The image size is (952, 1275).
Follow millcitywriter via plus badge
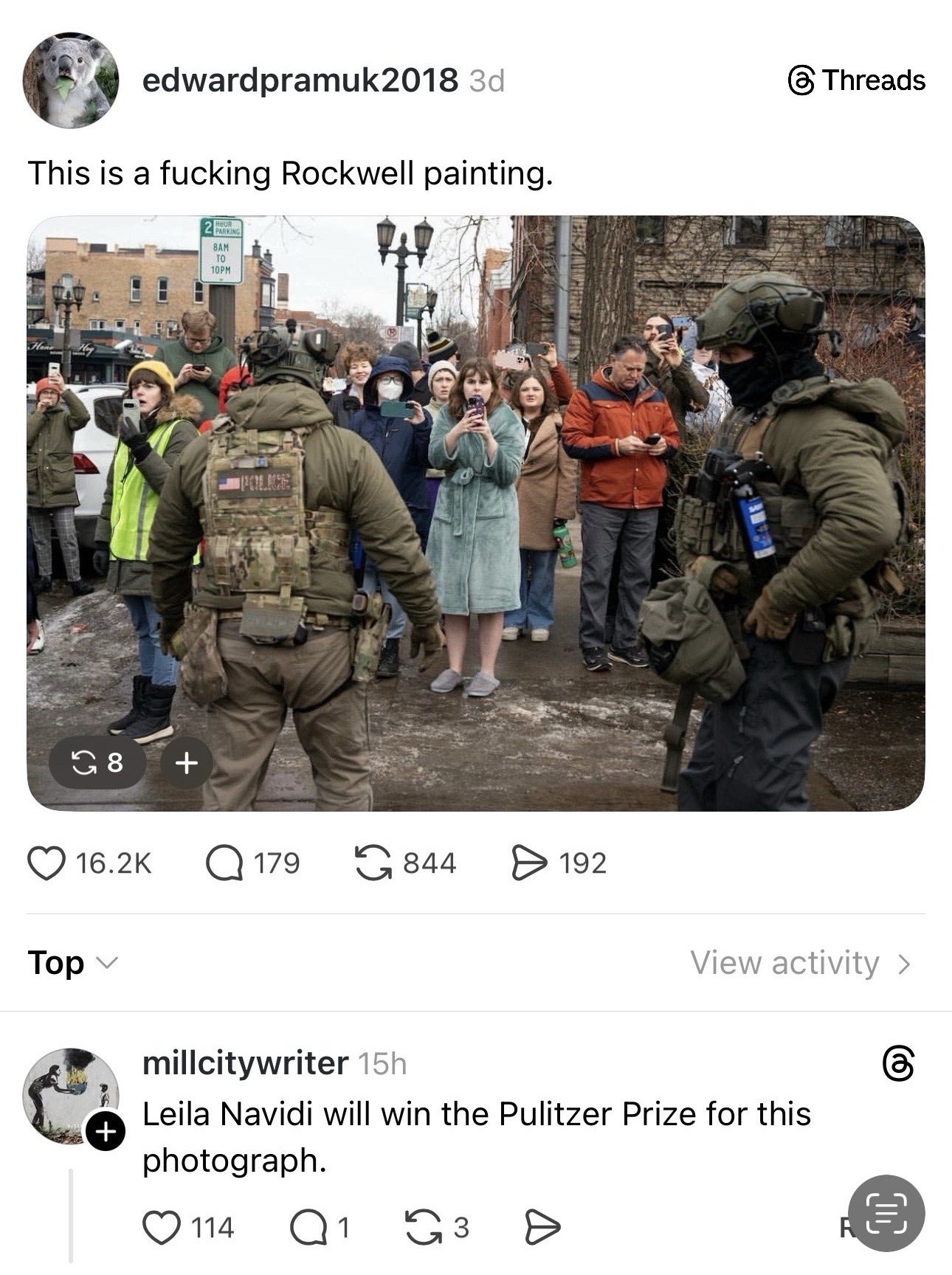click(106, 1131)
